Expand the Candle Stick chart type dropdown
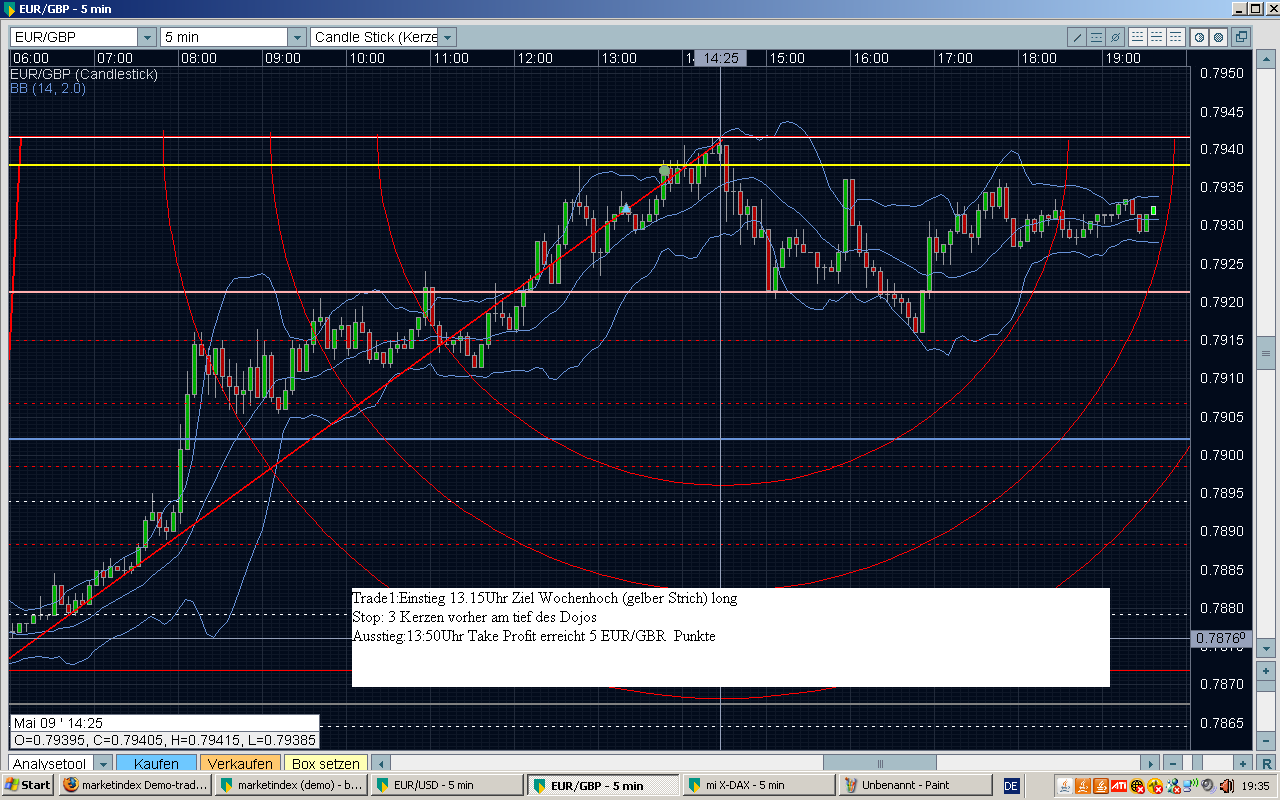Viewport: 1280px width, 800px height. 448,37
